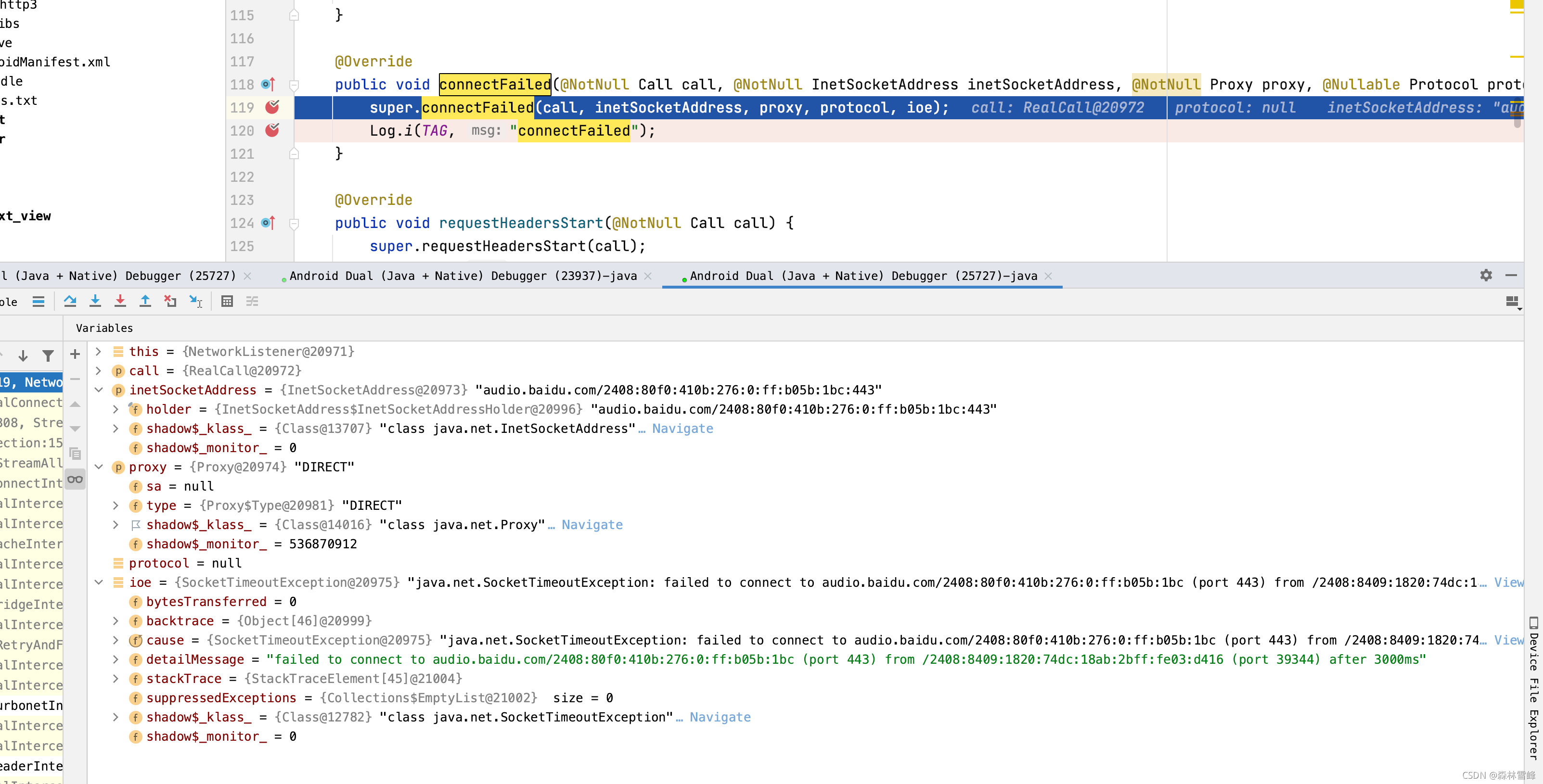Navigate to java.net.SocketTimeoutException class
Viewport: 1543px width, 784px height.
click(x=720, y=717)
